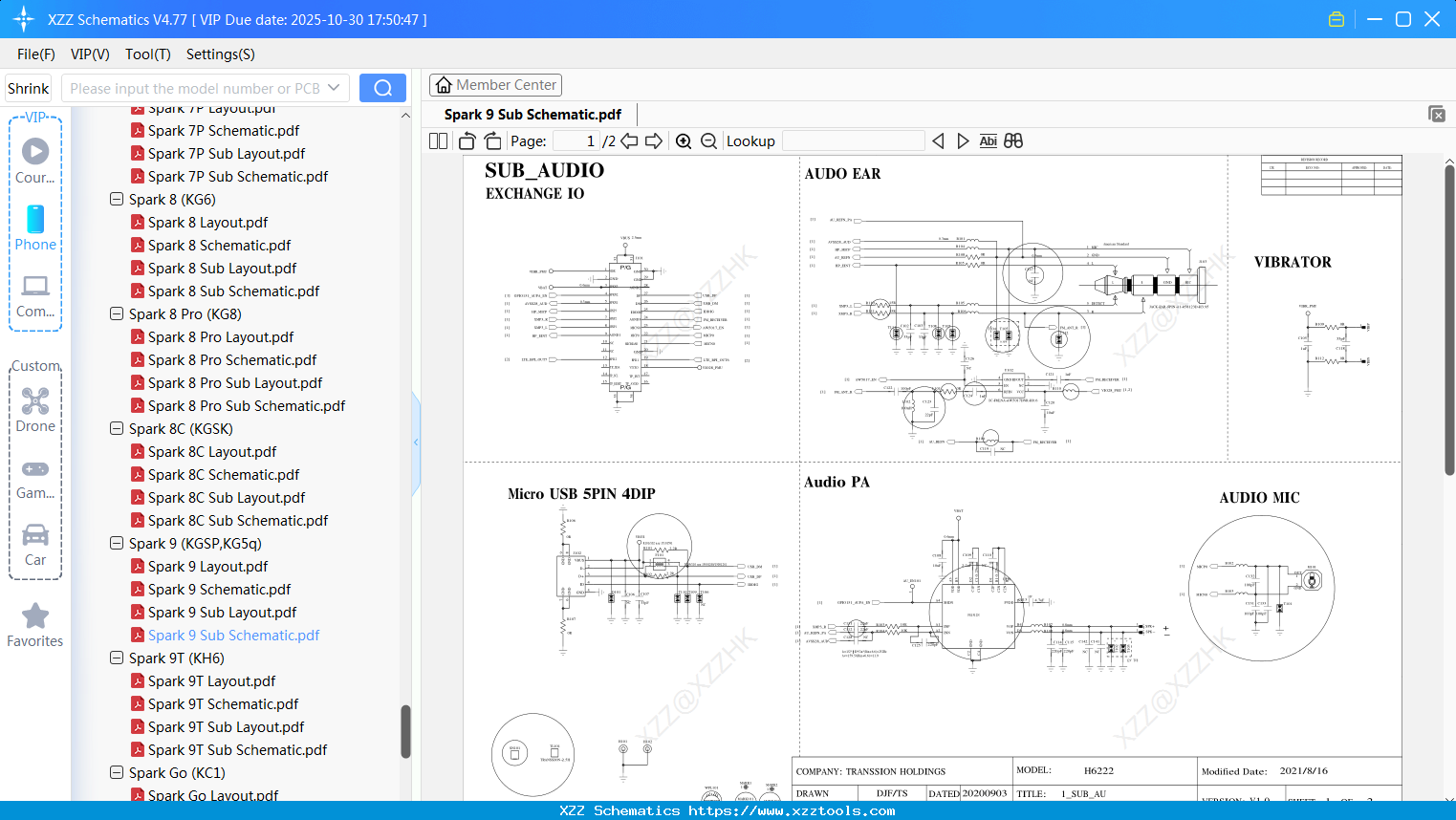This screenshot has height=820, width=1456.
Task: Zoom out of the schematic
Action: 708,140
